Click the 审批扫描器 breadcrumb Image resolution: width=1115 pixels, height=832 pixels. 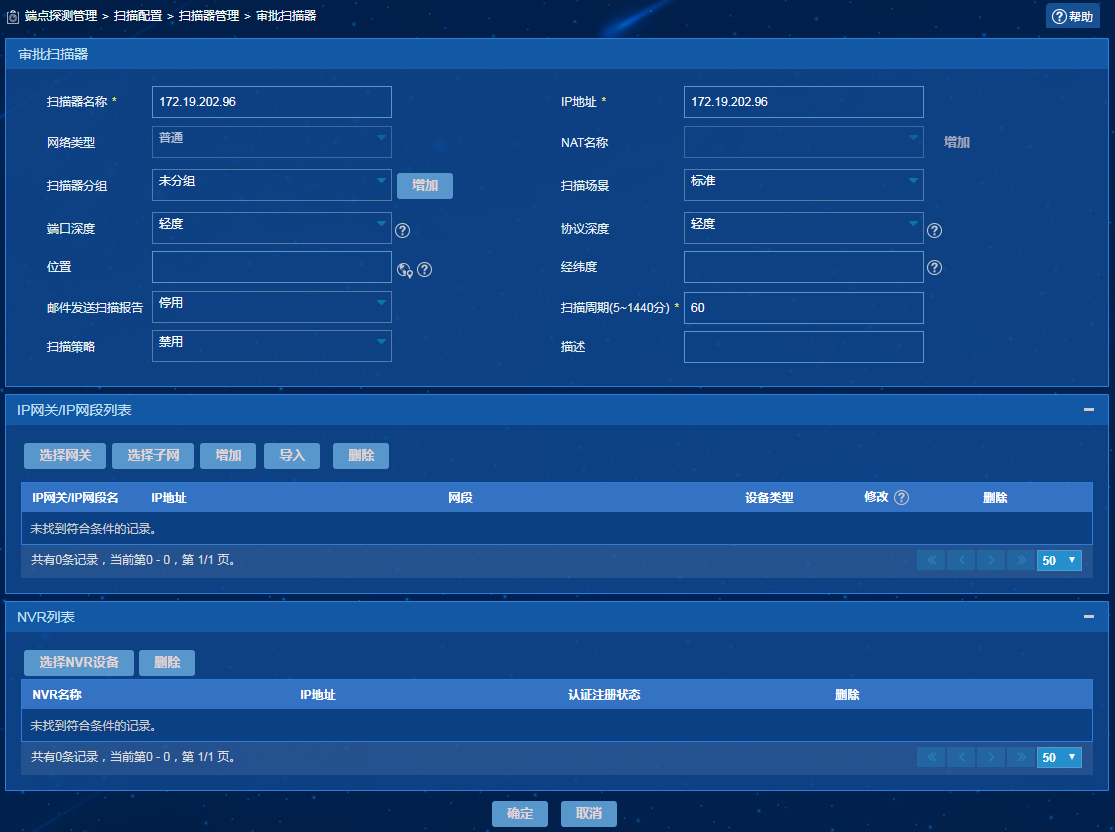click(286, 16)
